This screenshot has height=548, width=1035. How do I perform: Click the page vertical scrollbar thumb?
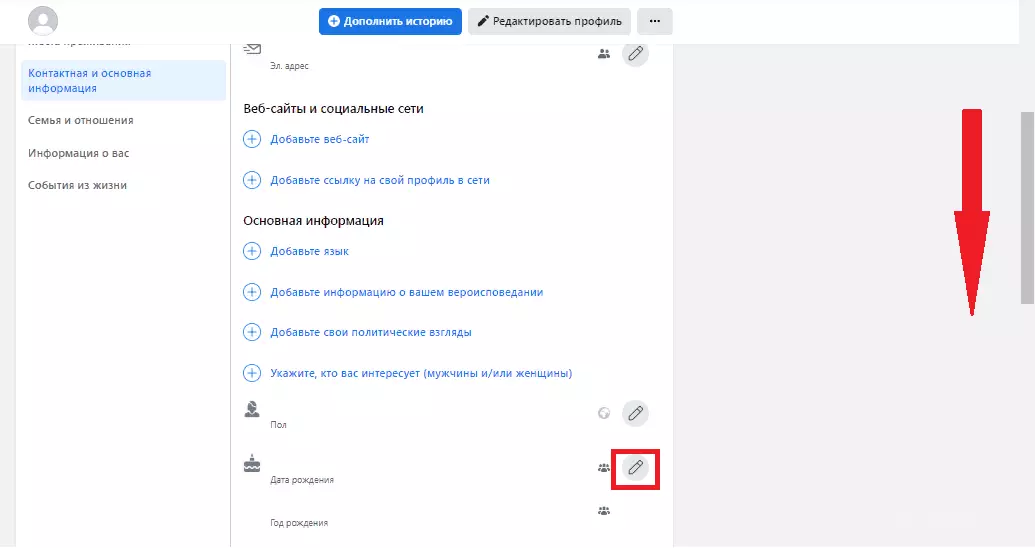[x=1027, y=208]
